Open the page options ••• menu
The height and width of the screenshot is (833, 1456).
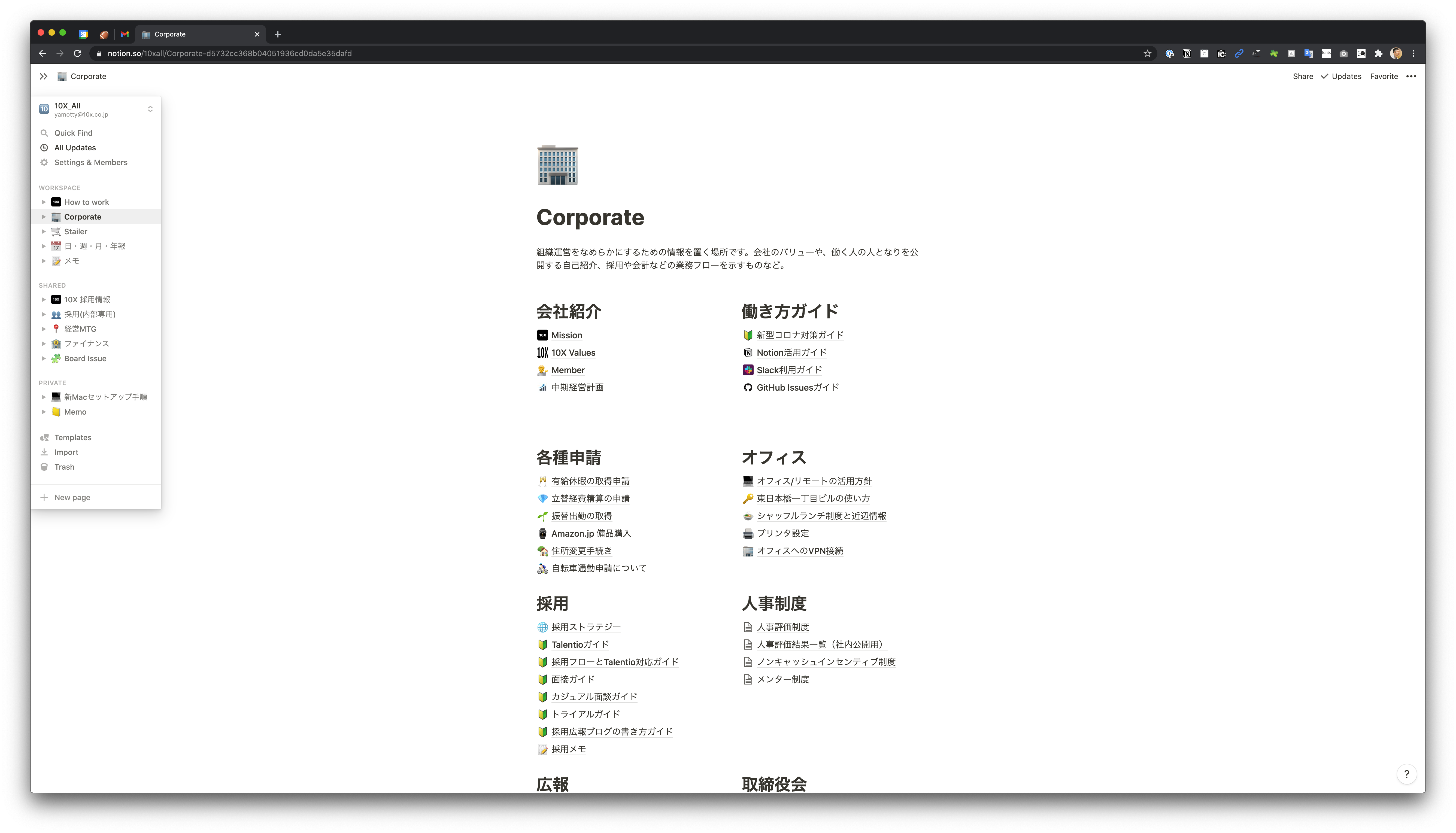1411,76
